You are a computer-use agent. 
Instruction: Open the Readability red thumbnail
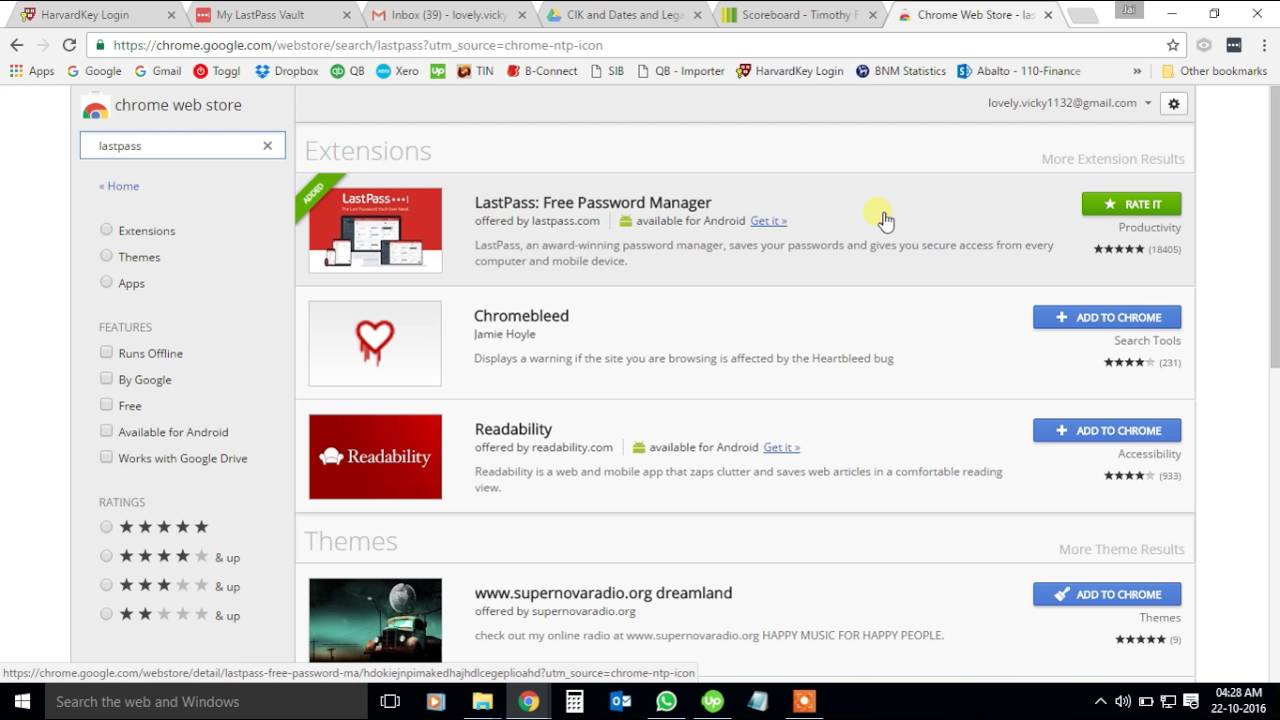(x=375, y=456)
